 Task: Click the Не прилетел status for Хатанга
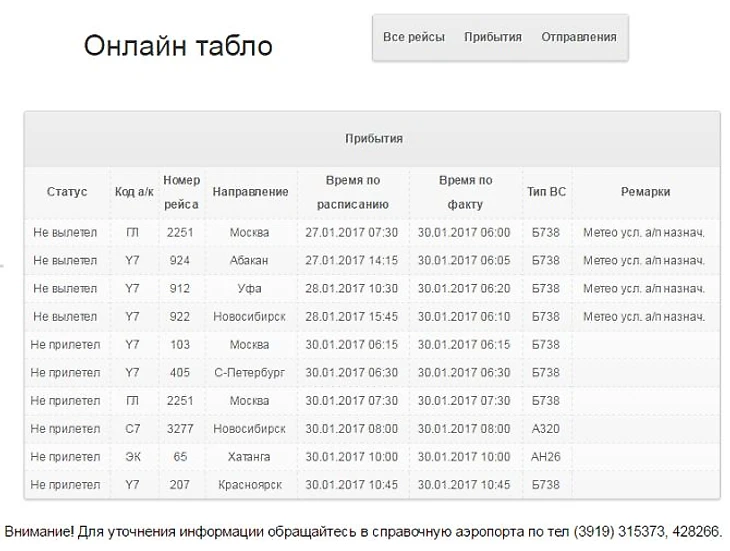(65, 457)
